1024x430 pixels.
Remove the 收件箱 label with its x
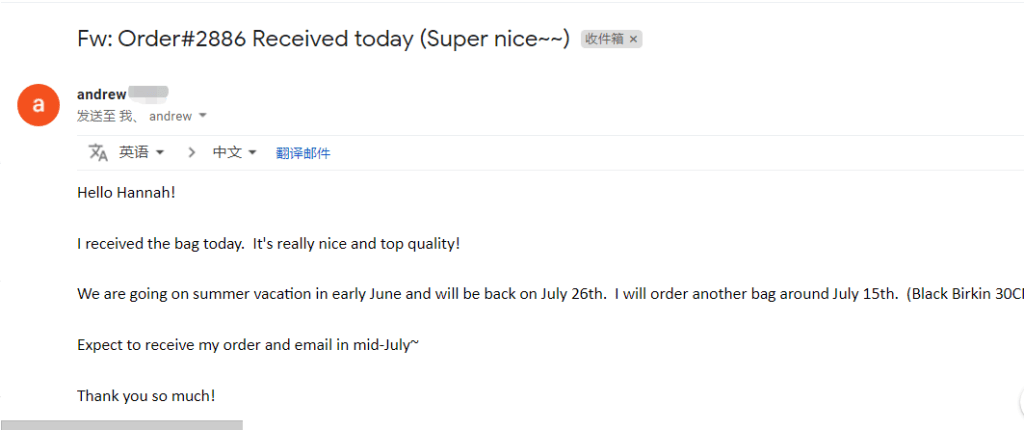pos(634,39)
